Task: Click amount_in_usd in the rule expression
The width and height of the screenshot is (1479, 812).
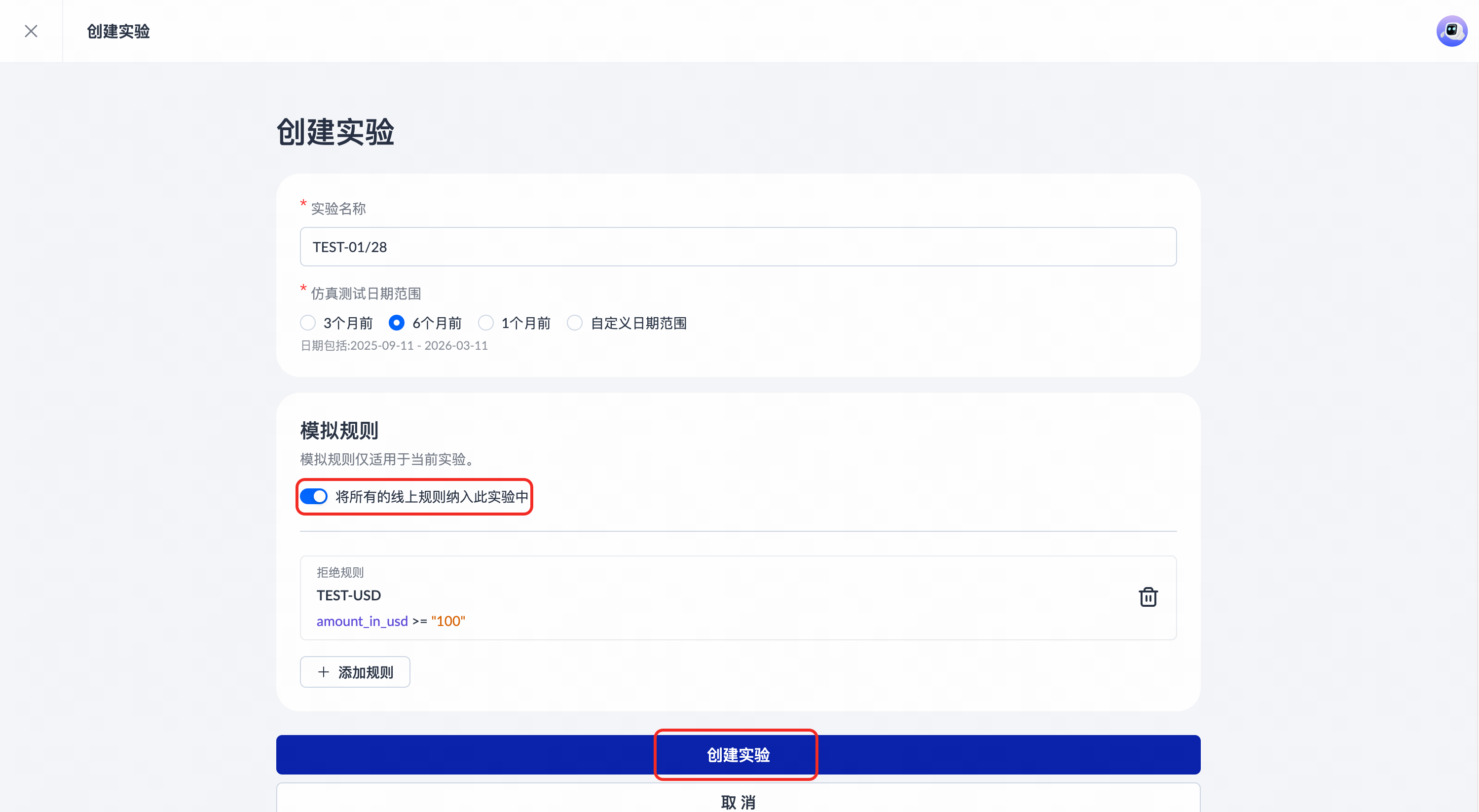Action: tap(362, 622)
